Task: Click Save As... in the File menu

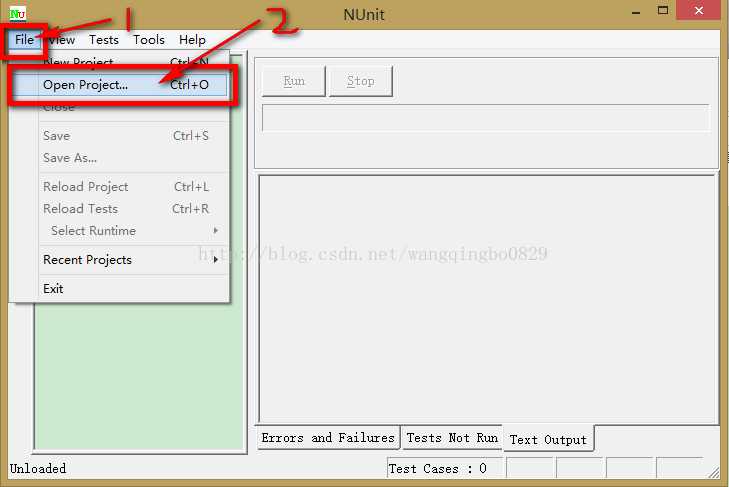Action: coord(120,158)
